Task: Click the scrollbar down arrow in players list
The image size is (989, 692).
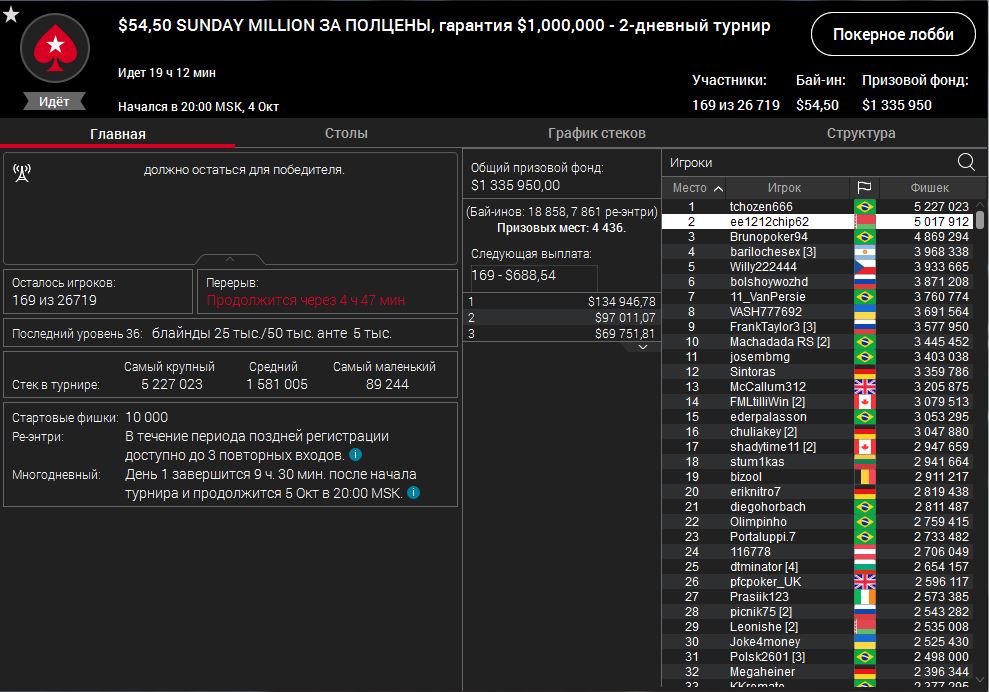Action: pyautogui.click(x=980, y=679)
